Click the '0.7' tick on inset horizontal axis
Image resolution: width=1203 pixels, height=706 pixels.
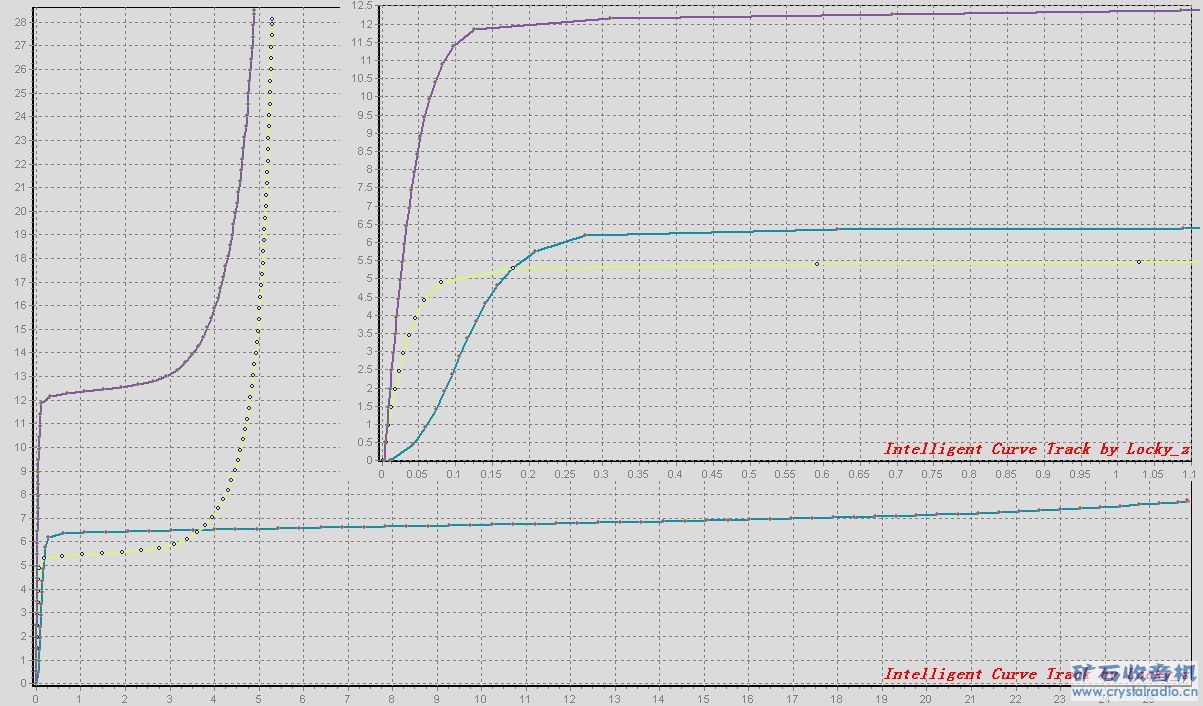[x=895, y=473]
